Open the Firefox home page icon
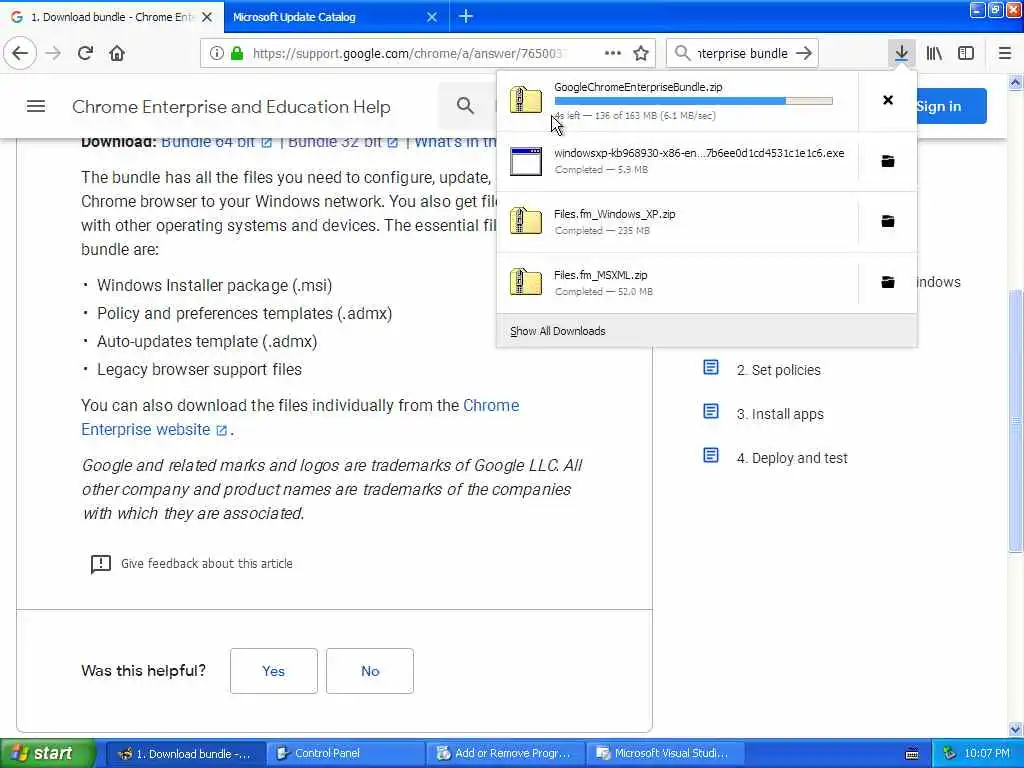This screenshot has height=768, width=1024. tap(117, 53)
